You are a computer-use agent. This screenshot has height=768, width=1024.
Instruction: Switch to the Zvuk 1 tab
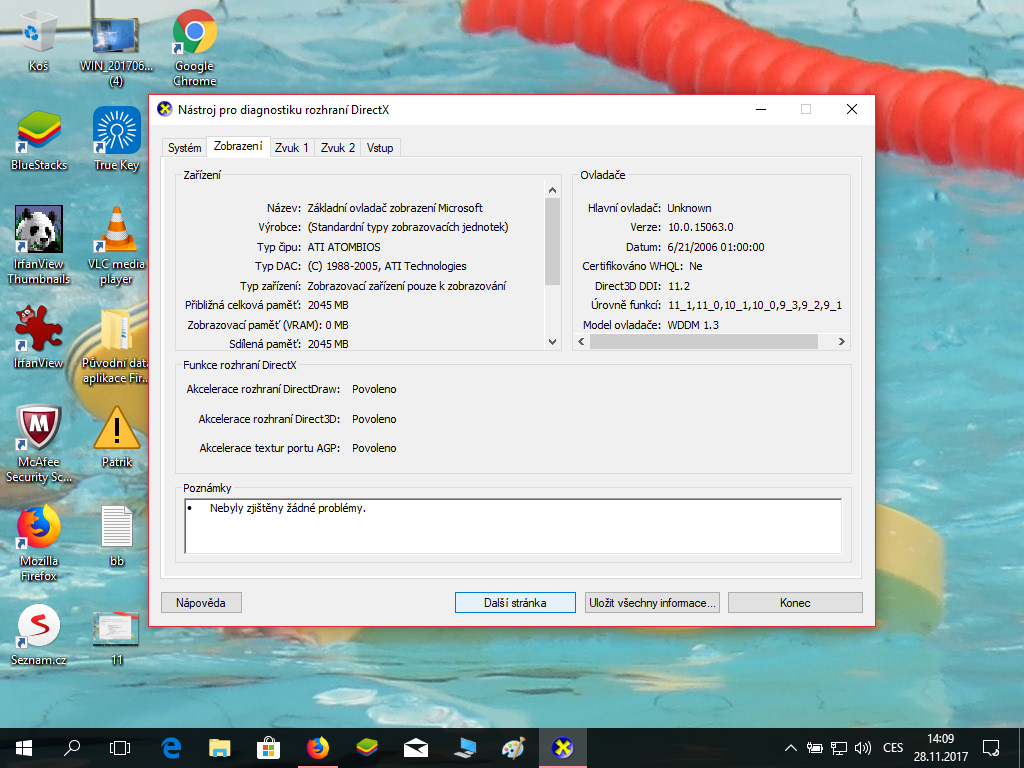(291, 148)
